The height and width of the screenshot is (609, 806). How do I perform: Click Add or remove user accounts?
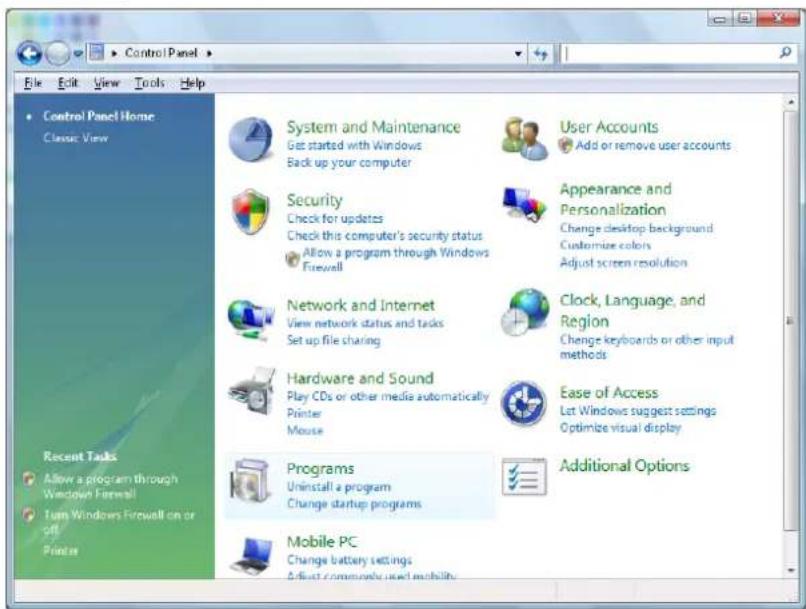(653, 145)
